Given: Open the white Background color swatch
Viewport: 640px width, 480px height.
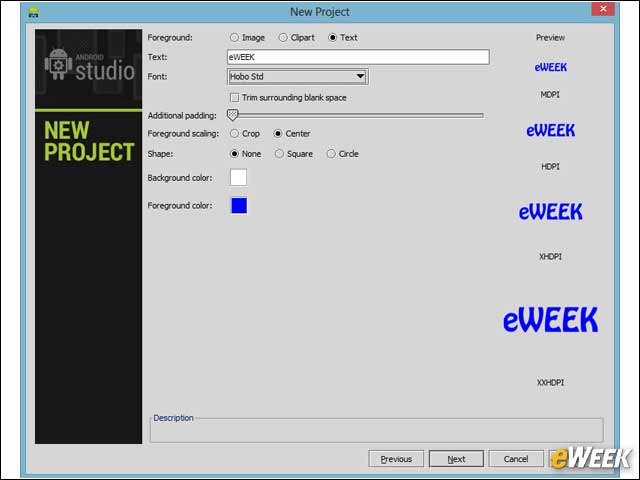Looking at the screenshot, I should [238, 178].
